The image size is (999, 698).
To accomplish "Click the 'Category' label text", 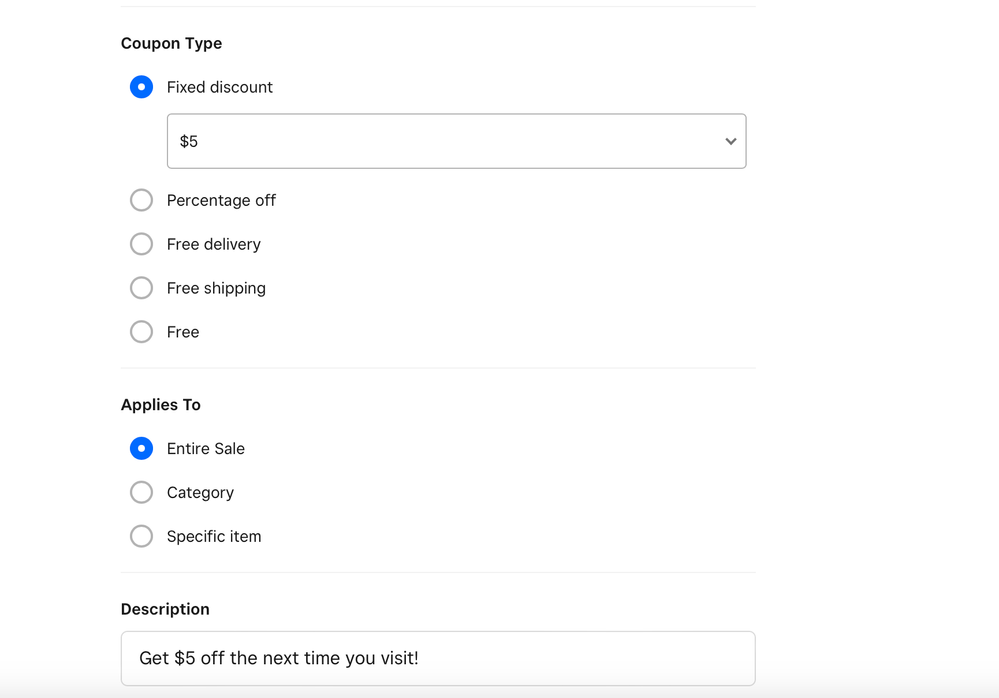I will point(200,493).
